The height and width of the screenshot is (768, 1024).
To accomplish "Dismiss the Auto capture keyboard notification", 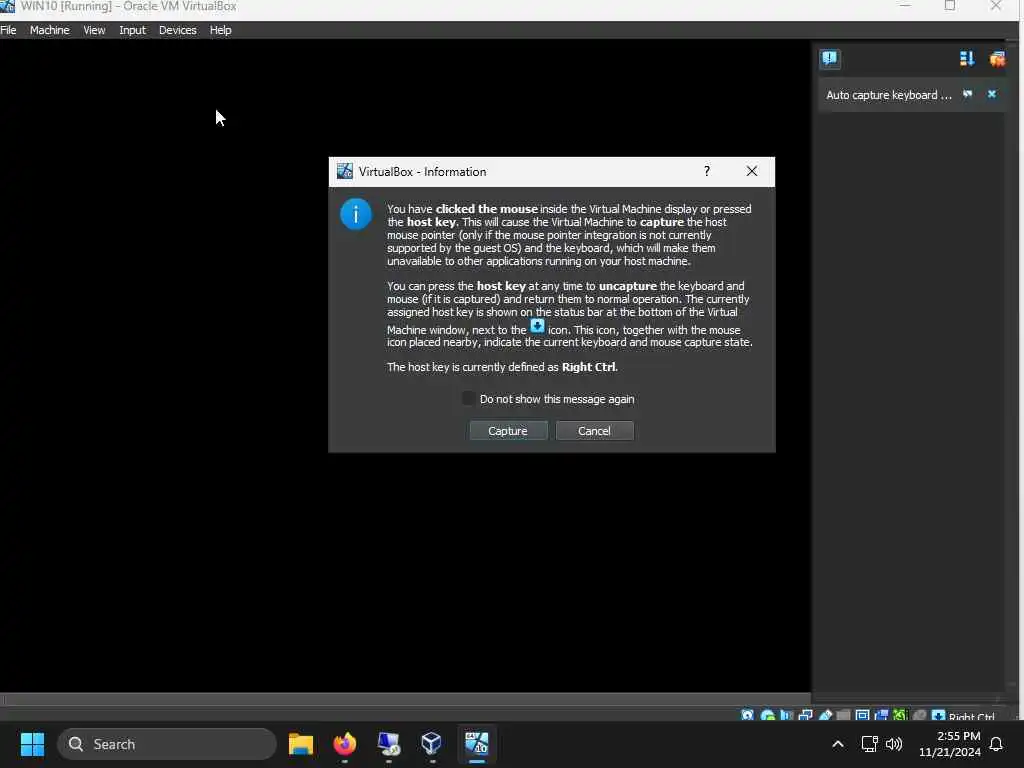I will pos(991,94).
